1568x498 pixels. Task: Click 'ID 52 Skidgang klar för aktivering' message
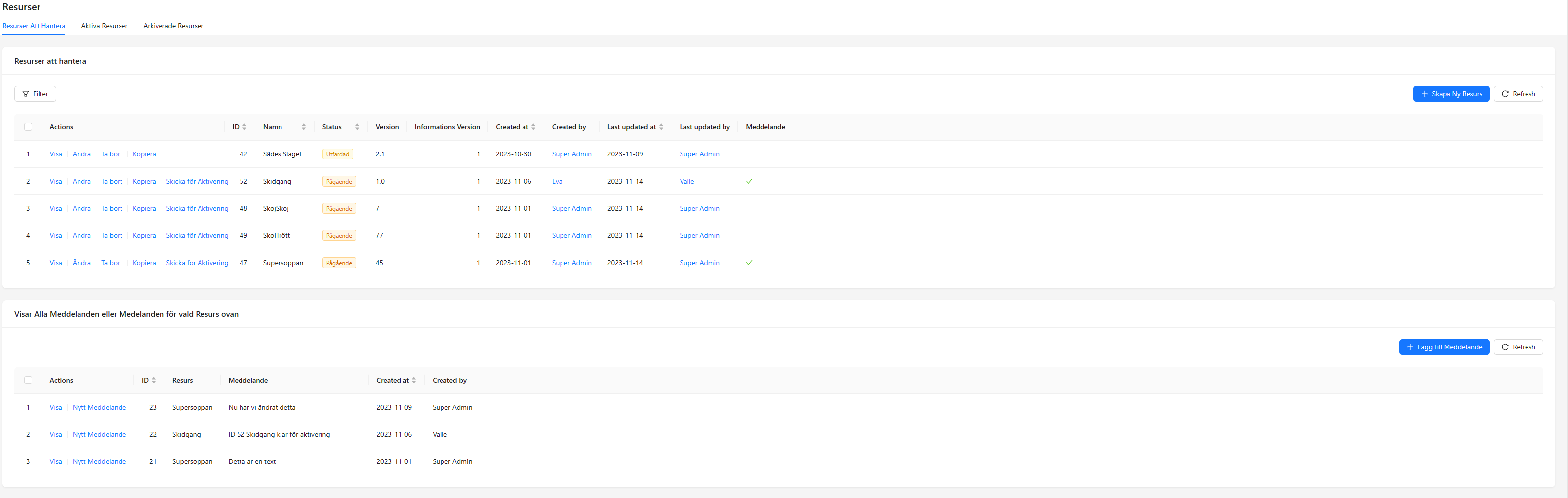279,435
